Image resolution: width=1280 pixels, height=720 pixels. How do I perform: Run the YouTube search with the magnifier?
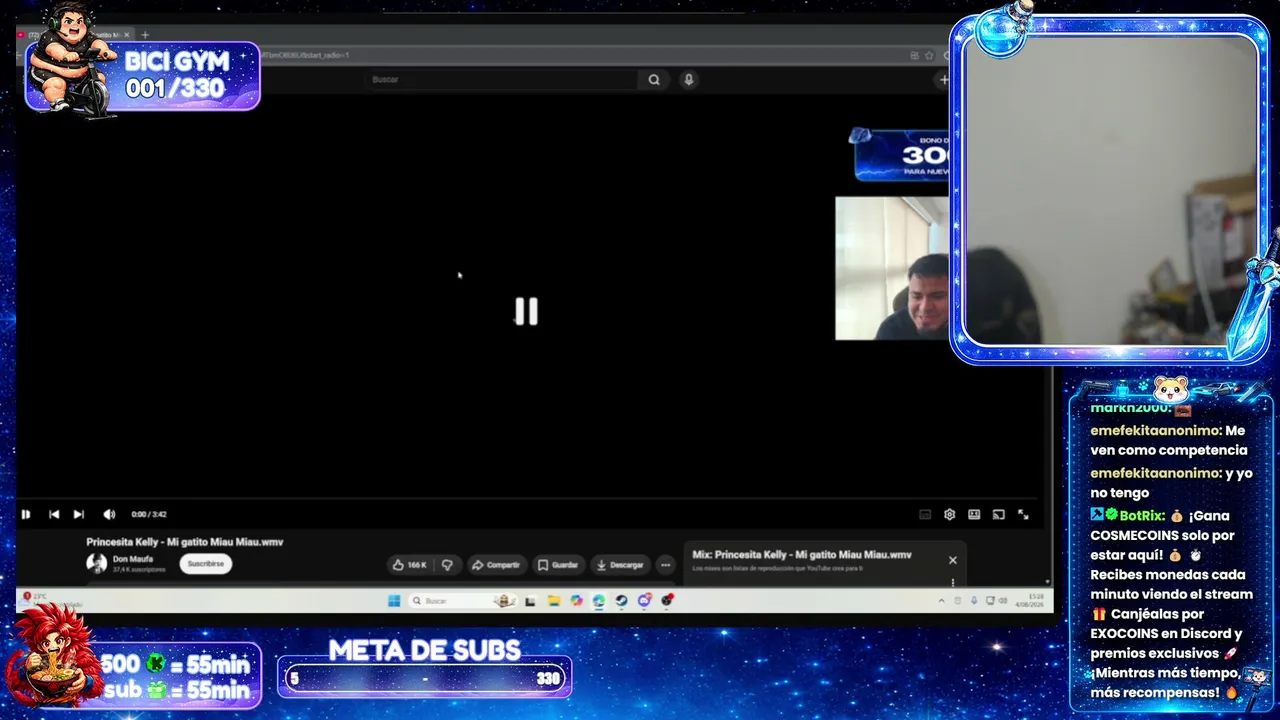tap(654, 80)
